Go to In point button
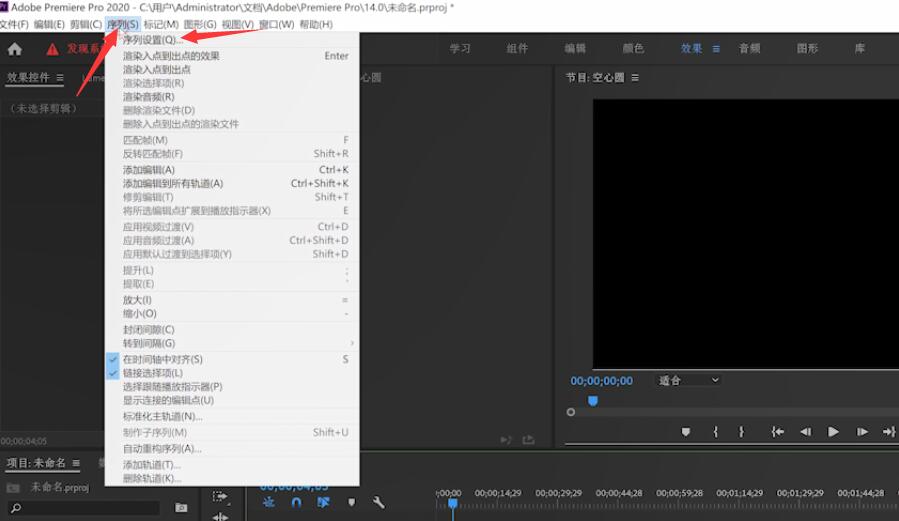Viewport: 899px width, 521px height. [x=777, y=432]
